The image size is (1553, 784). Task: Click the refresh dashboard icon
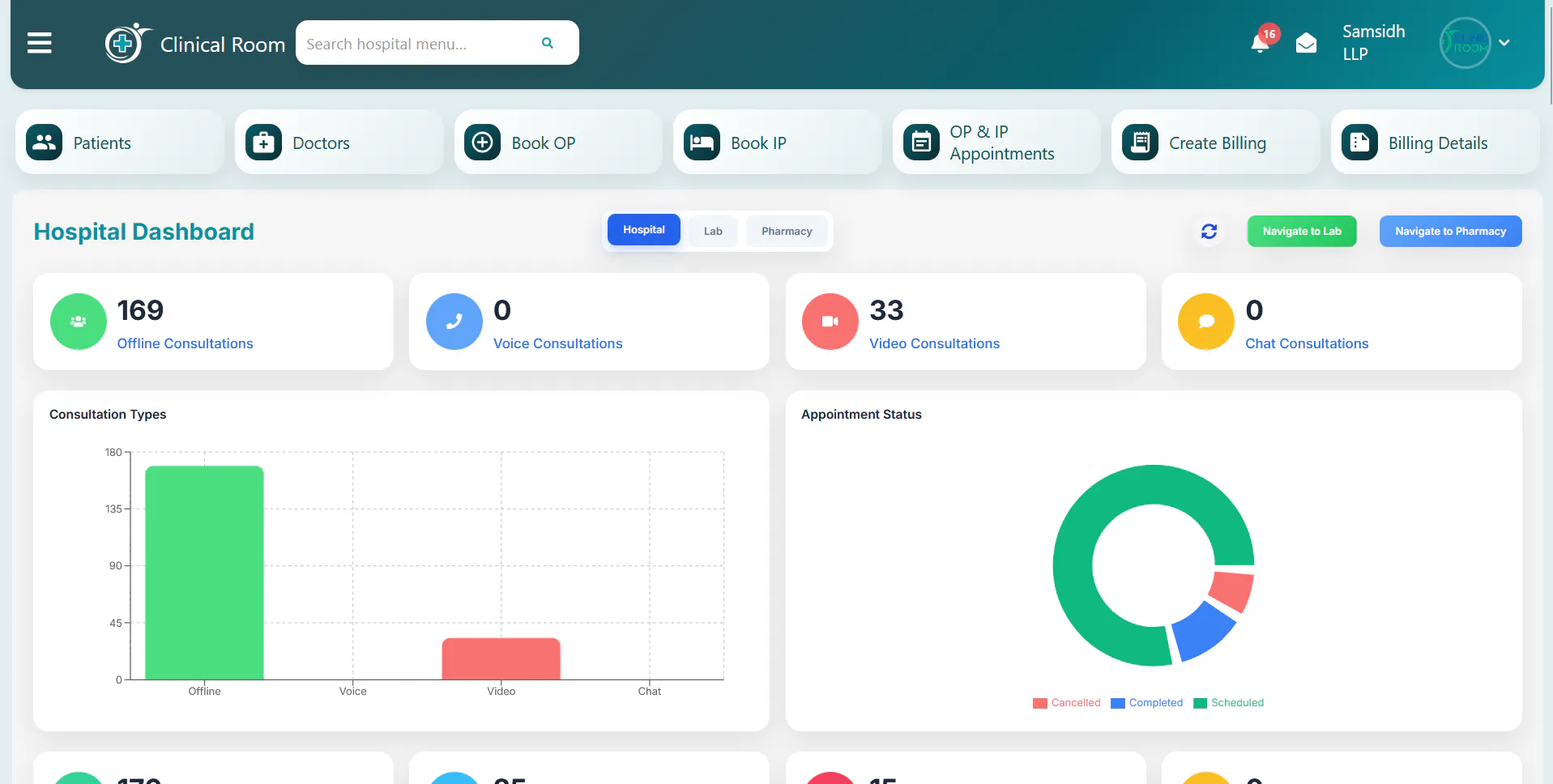[1209, 232]
